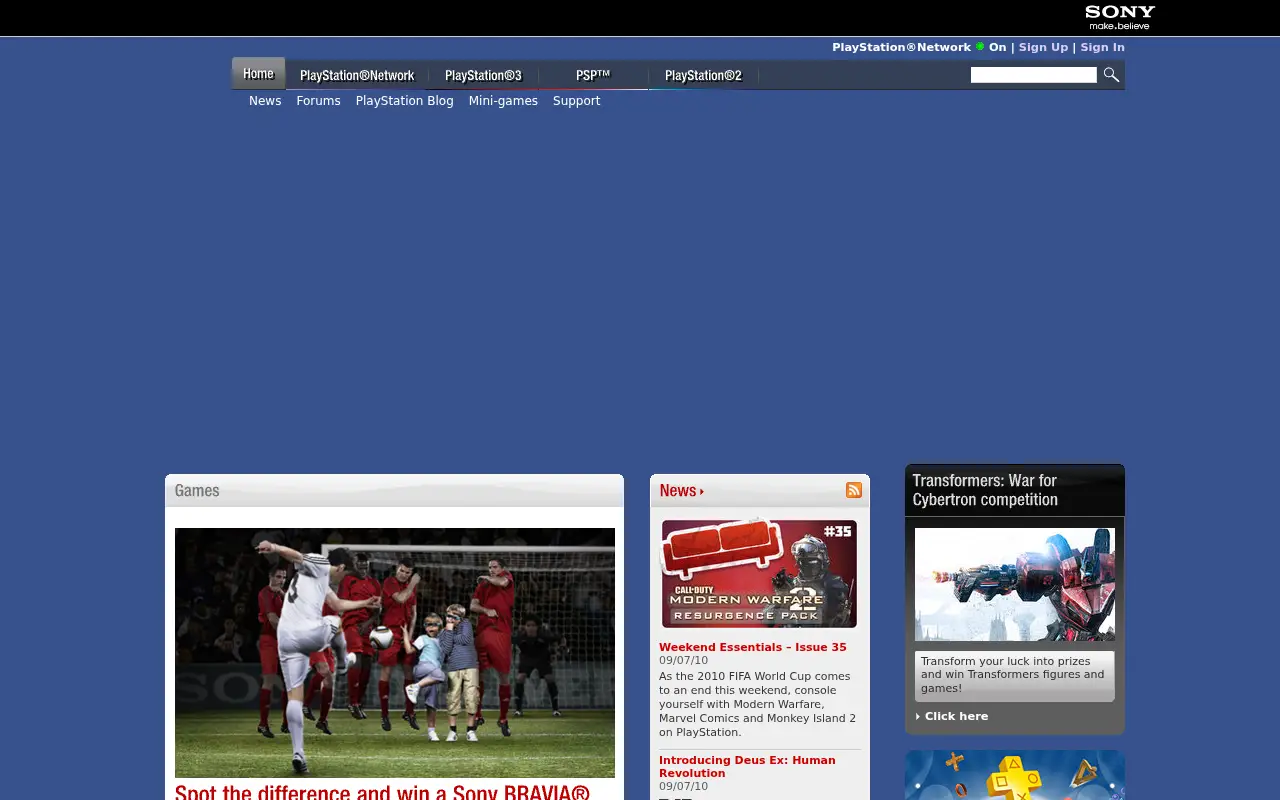1280x800 pixels.
Task: Click the Transform your luck into prizes text
Action: pos(1013,675)
